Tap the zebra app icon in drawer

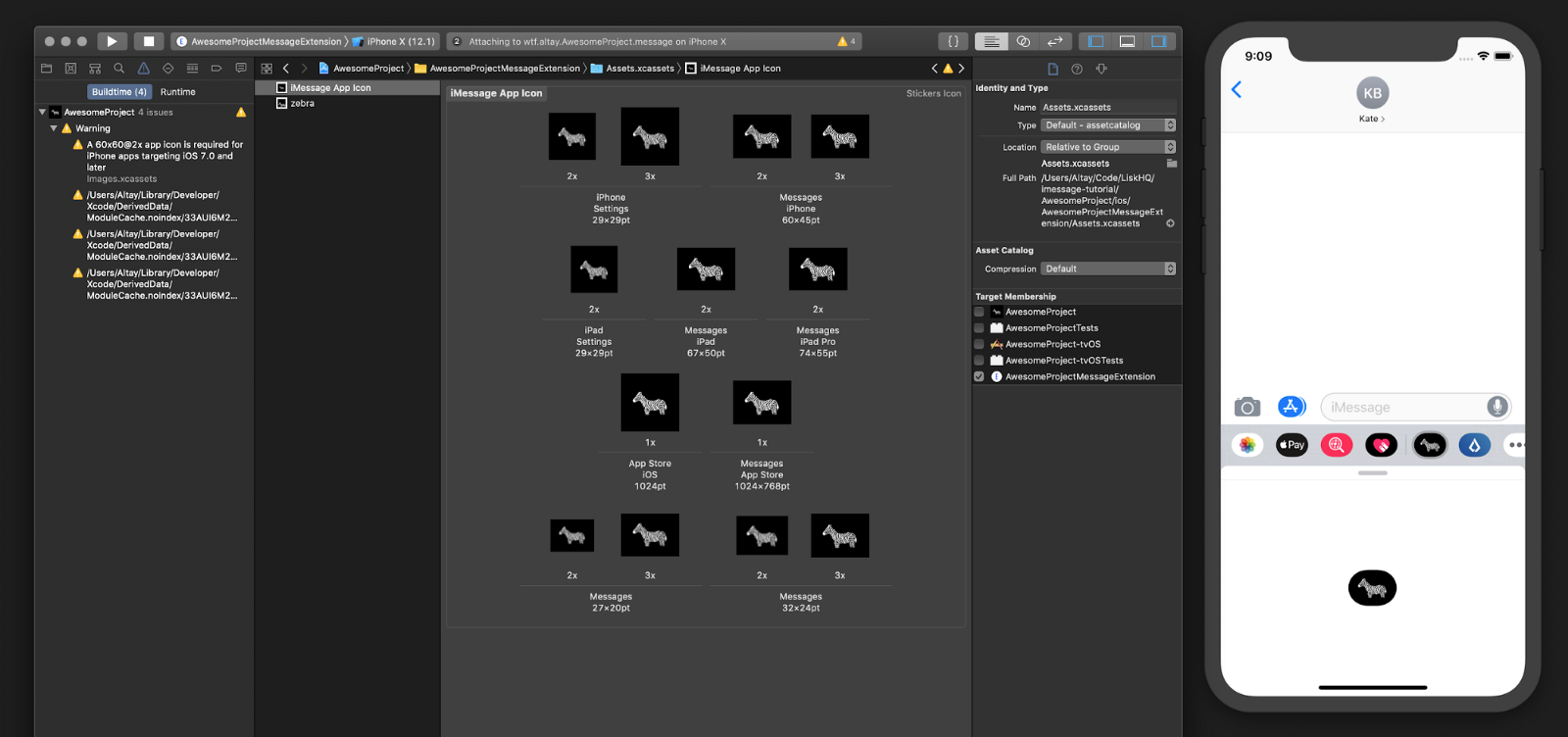pyautogui.click(x=1430, y=445)
